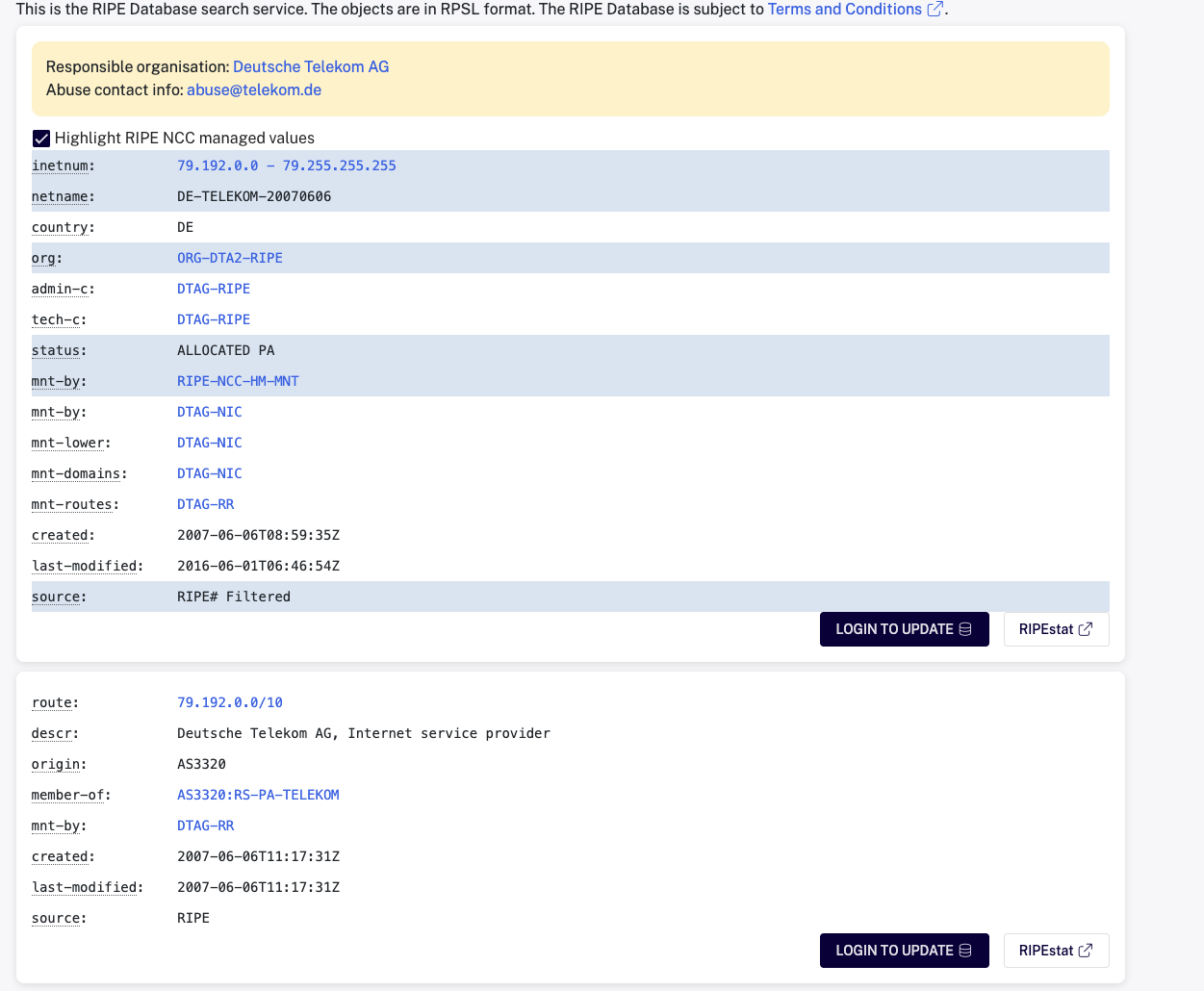Click the external-link icon on route RIPEstat button
Screen dimensions: 1204x991
[x=1087, y=950]
